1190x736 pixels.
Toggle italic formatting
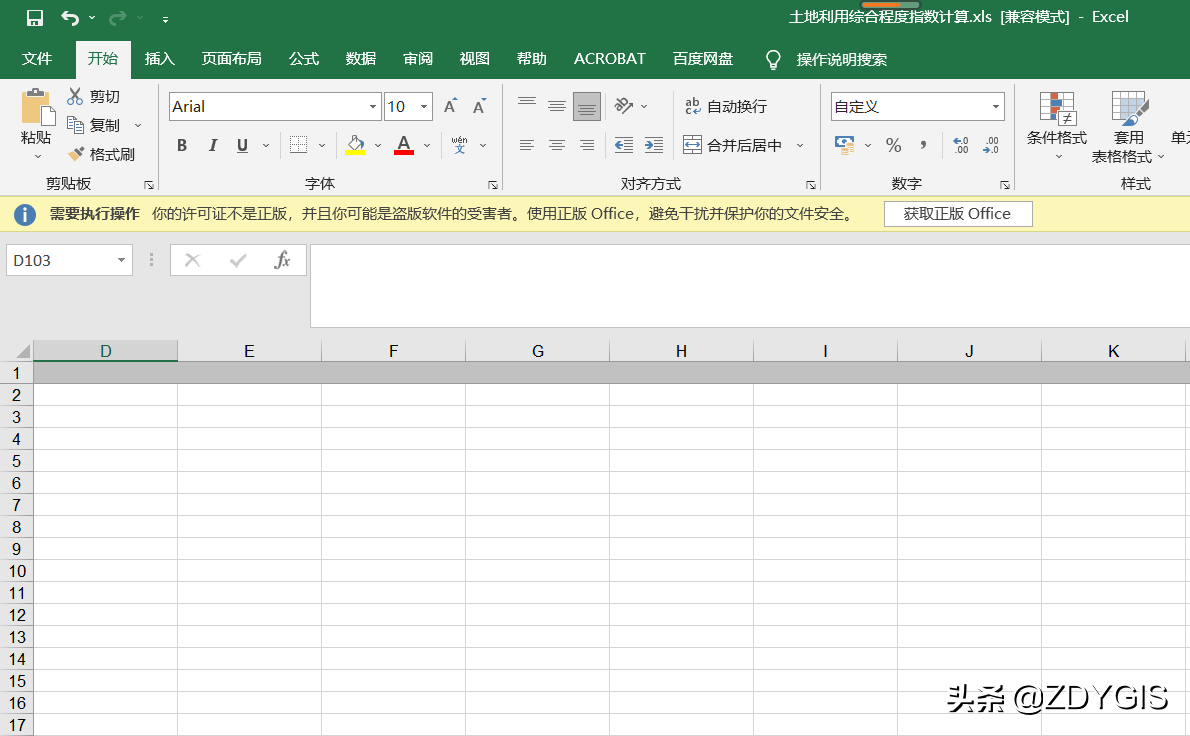pyautogui.click(x=212, y=145)
